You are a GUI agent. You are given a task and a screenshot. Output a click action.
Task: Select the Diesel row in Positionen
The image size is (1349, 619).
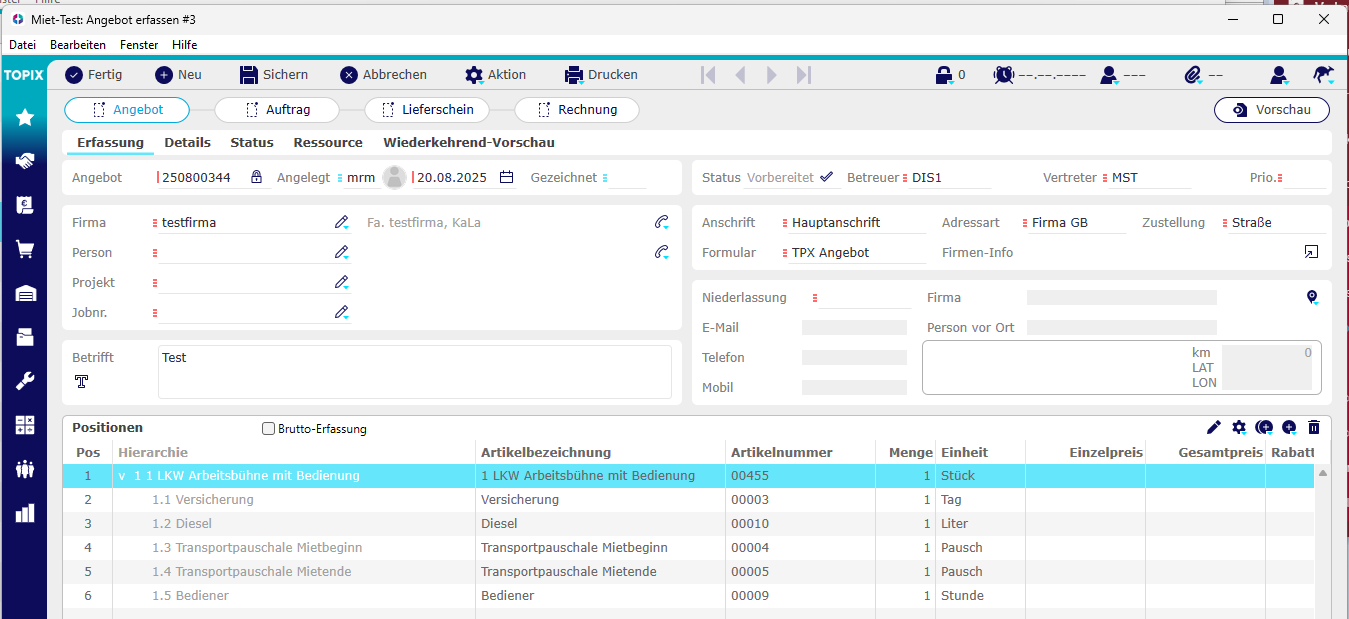pos(689,524)
